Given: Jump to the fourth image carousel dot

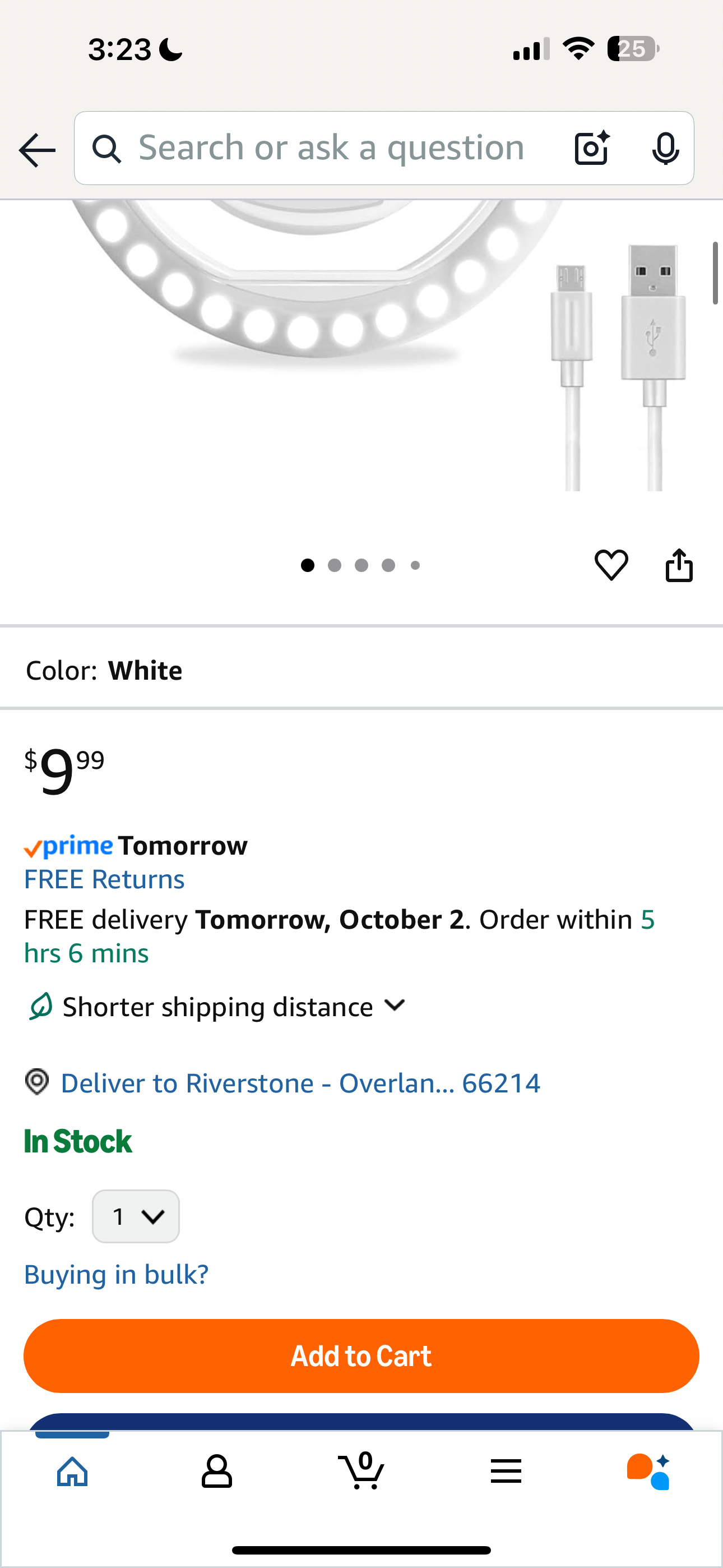Looking at the screenshot, I should pyautogui.click(x=388, y=565).
